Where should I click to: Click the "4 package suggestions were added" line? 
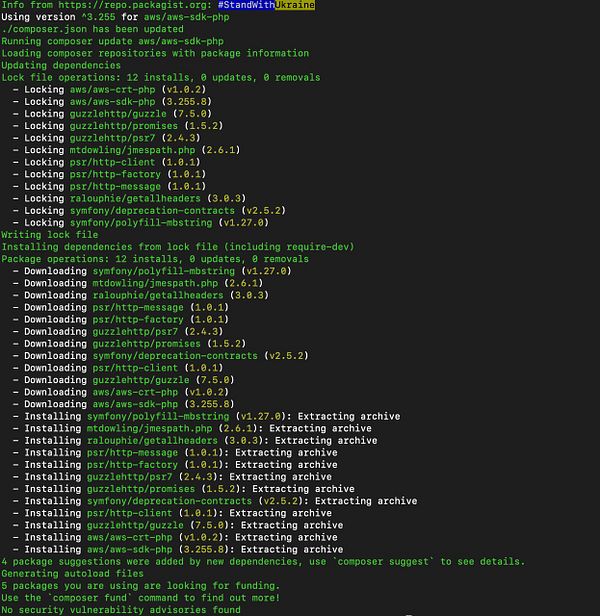coord(263,562)
